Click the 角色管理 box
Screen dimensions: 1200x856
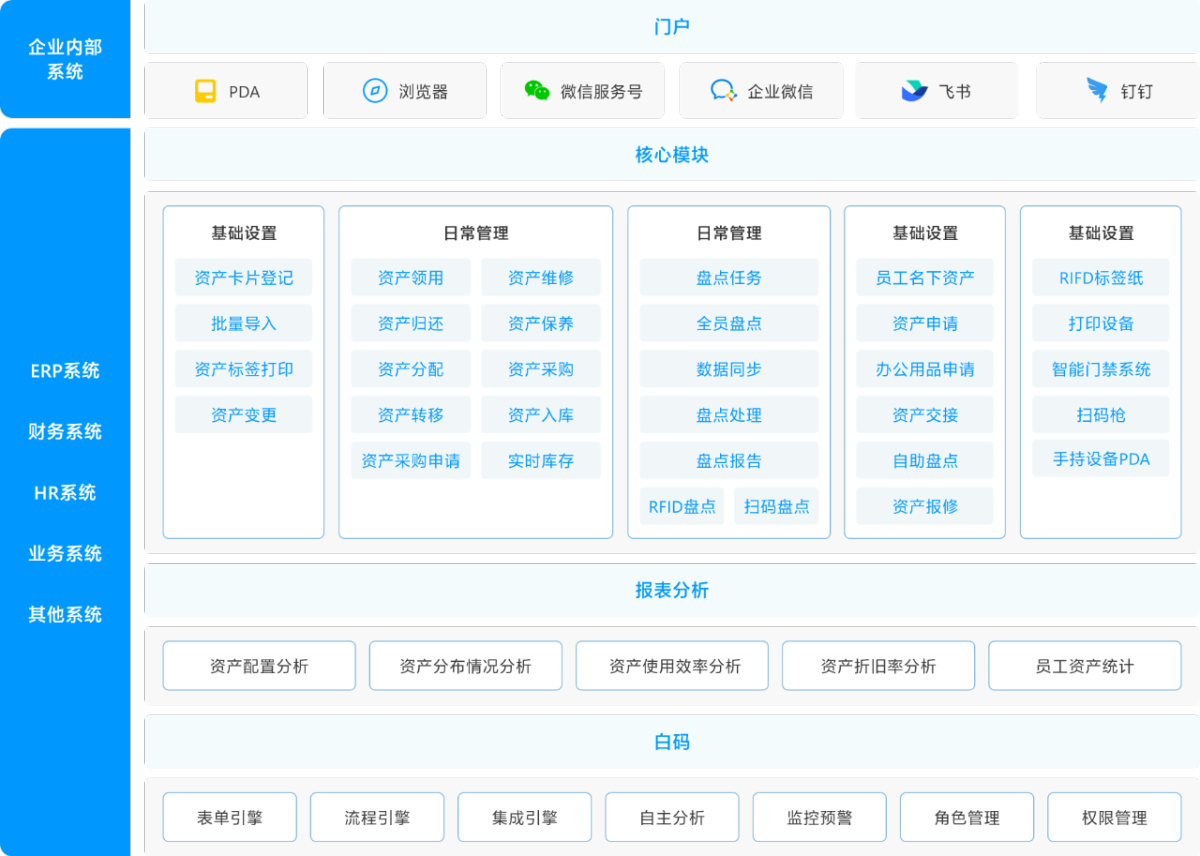tap(967, 817)
